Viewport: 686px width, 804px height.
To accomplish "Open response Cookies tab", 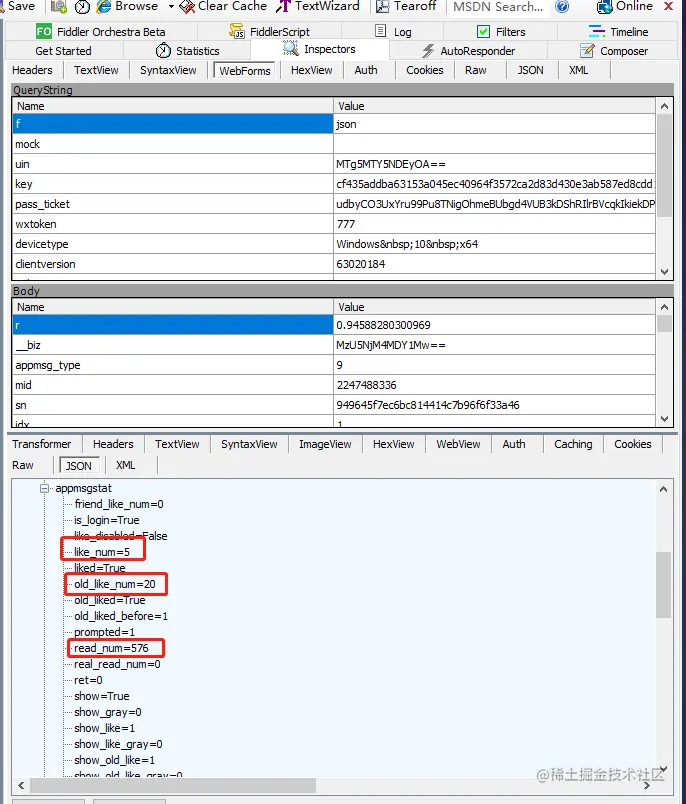I will coord(633,444).
